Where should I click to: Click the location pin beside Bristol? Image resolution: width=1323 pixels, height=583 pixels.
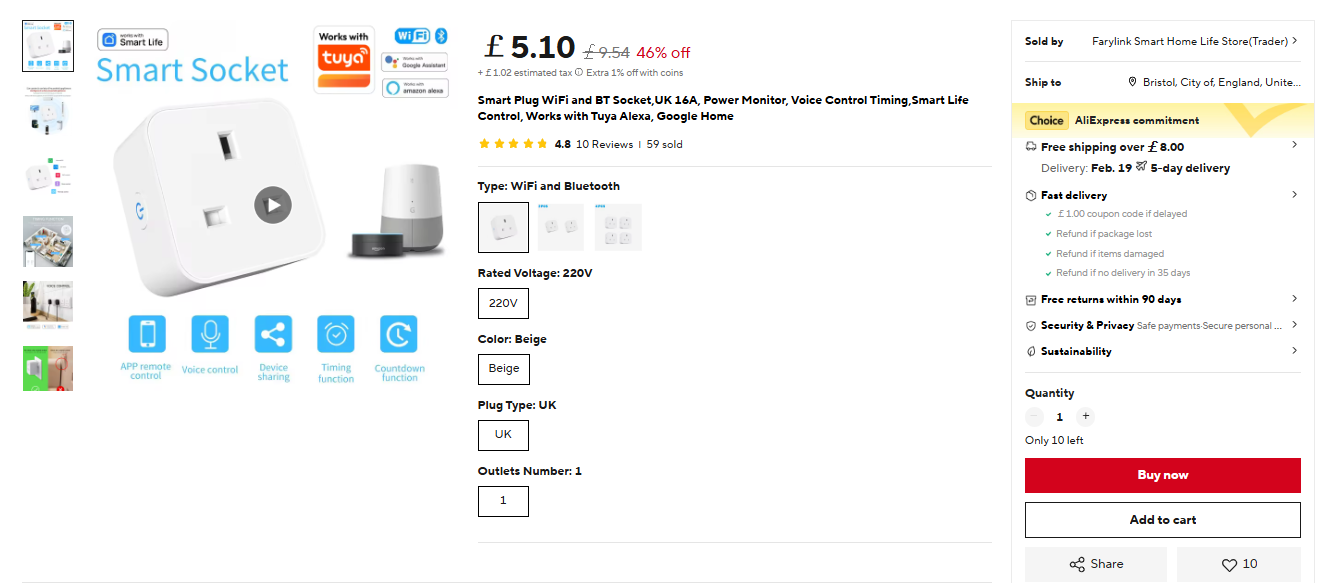pyautogui.click(x=1131, y=82)
